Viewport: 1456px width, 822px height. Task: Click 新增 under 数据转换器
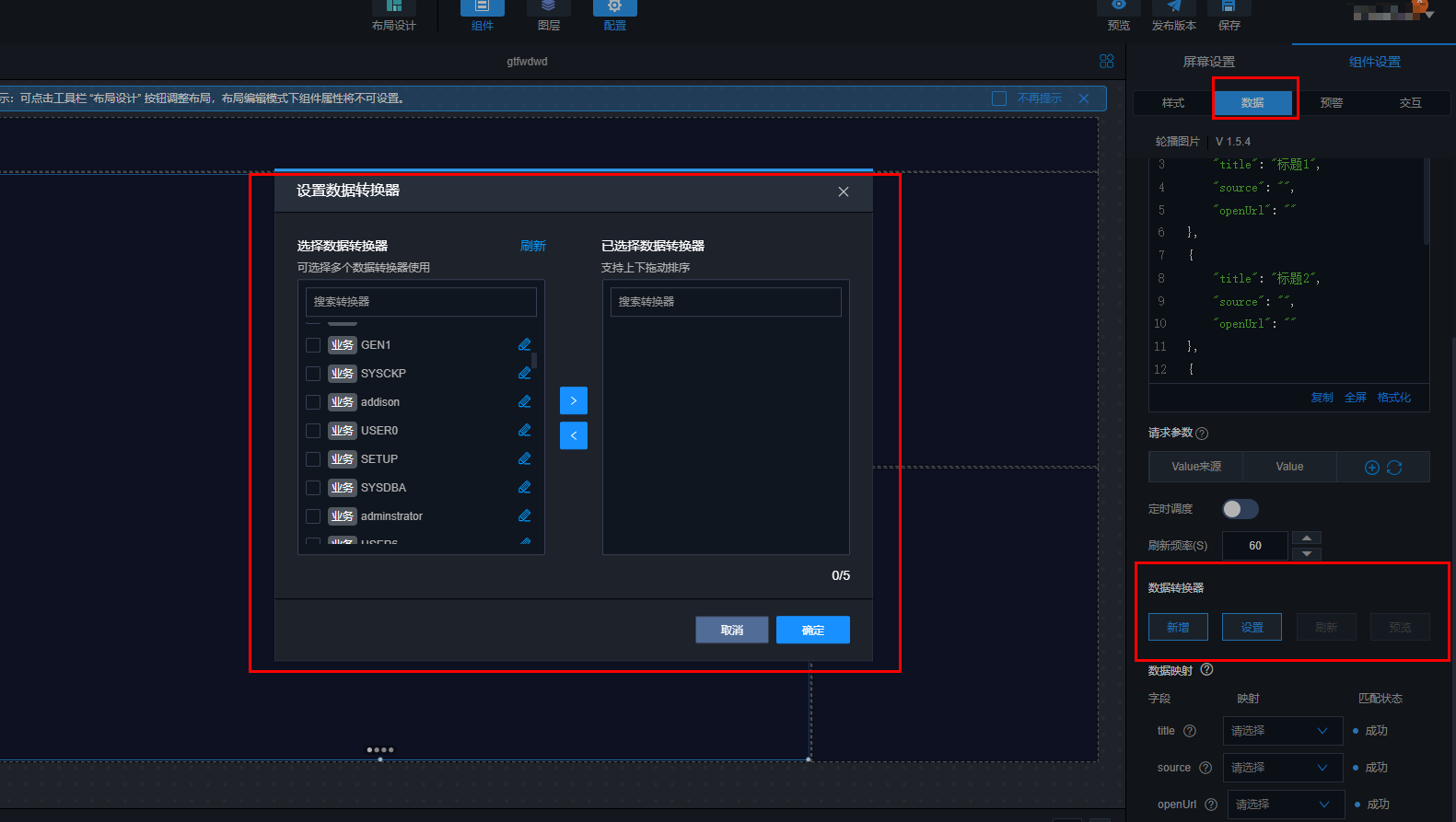click(x=1178, y=627)
